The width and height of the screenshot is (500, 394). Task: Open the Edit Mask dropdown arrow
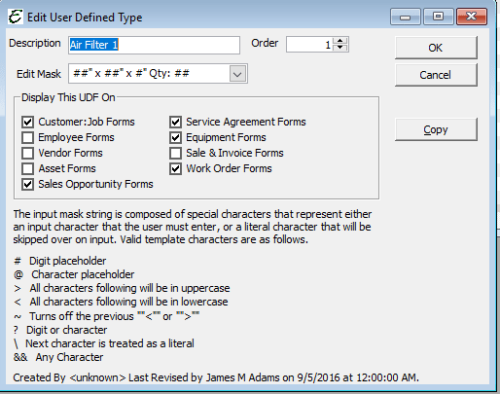pyautogui.click(x=238, y=74)
